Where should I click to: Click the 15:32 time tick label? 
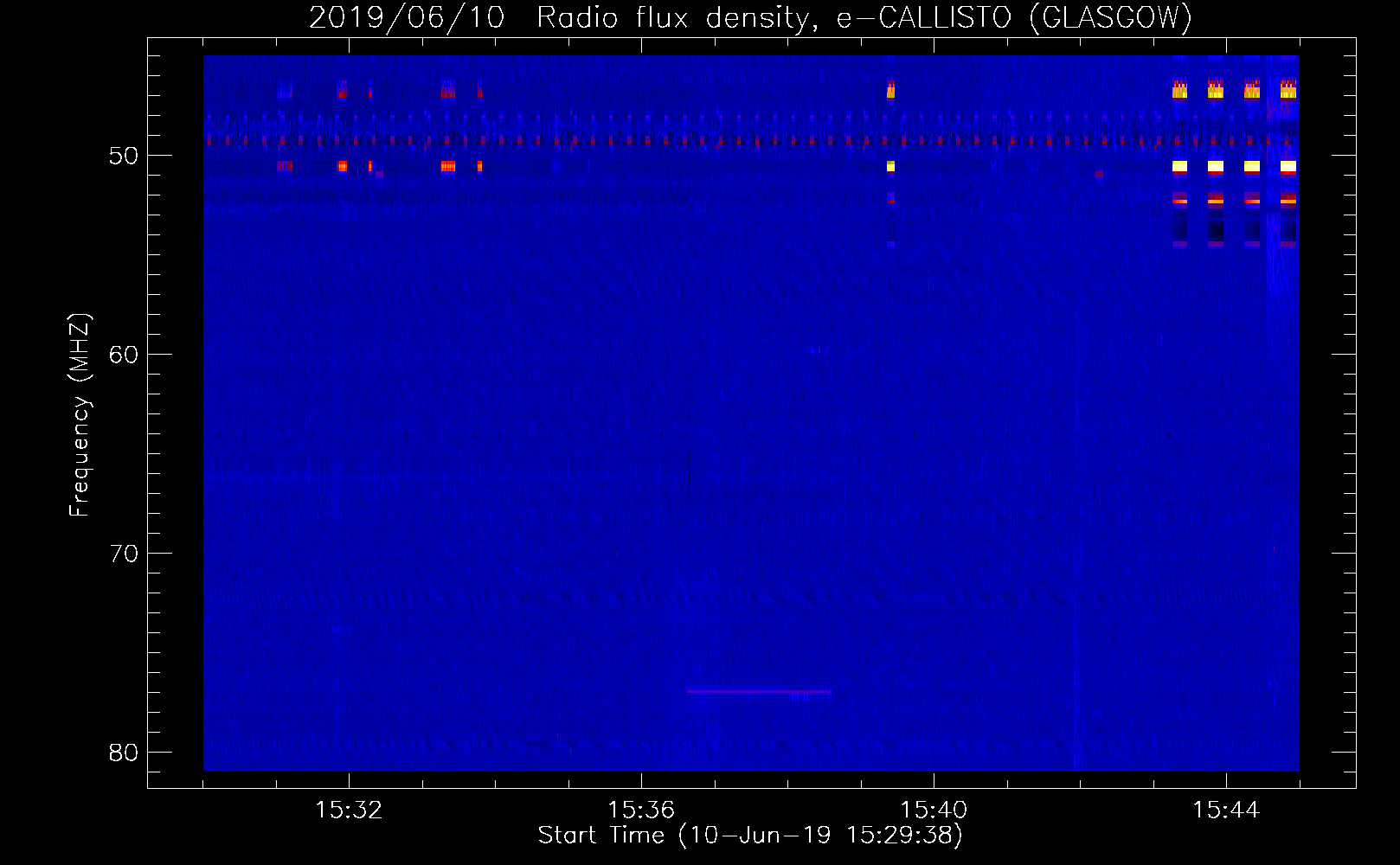tap(349, 811)
